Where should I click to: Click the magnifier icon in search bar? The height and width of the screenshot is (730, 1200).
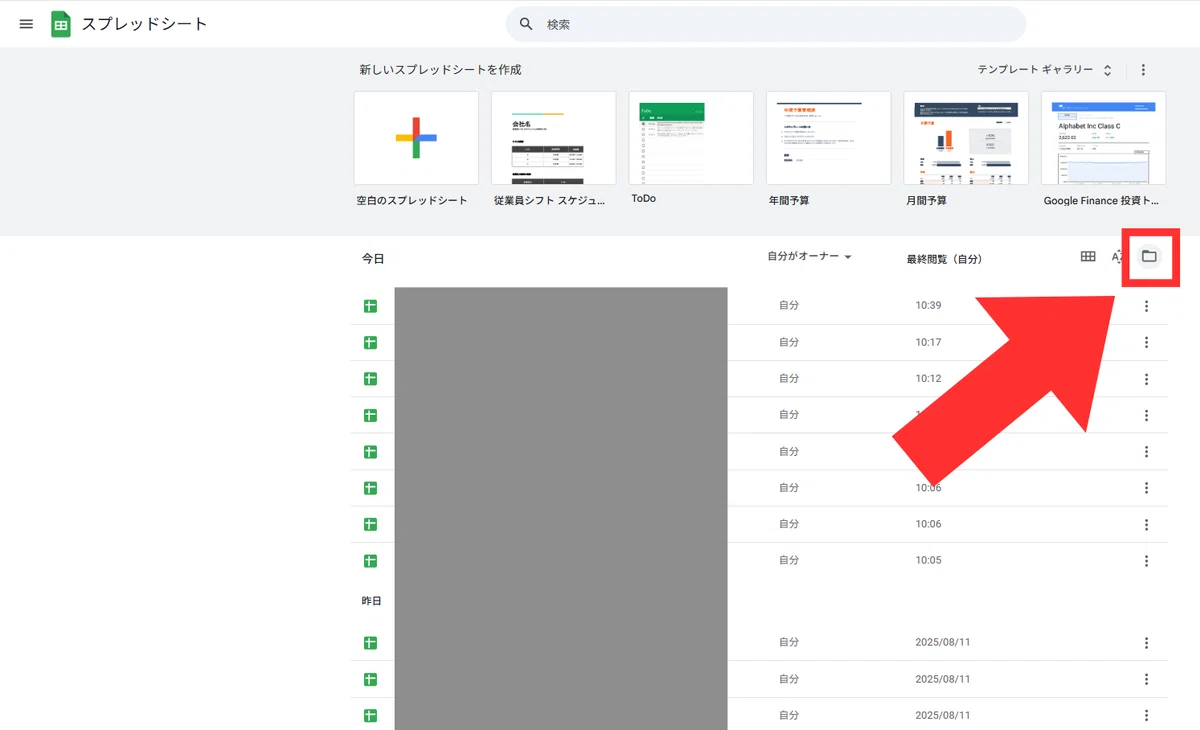(527, 24)
